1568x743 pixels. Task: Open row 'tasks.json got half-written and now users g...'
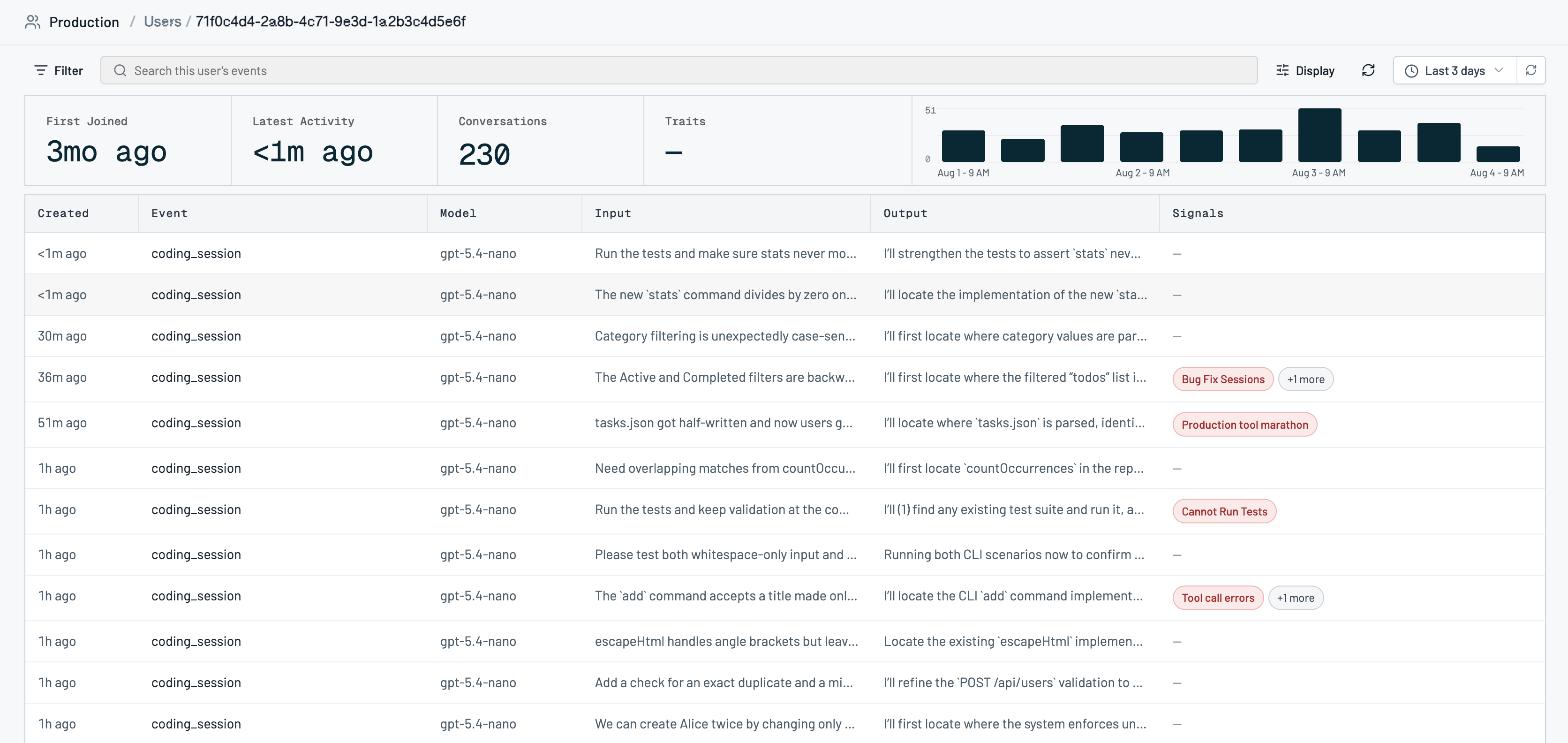coord(784,425)
